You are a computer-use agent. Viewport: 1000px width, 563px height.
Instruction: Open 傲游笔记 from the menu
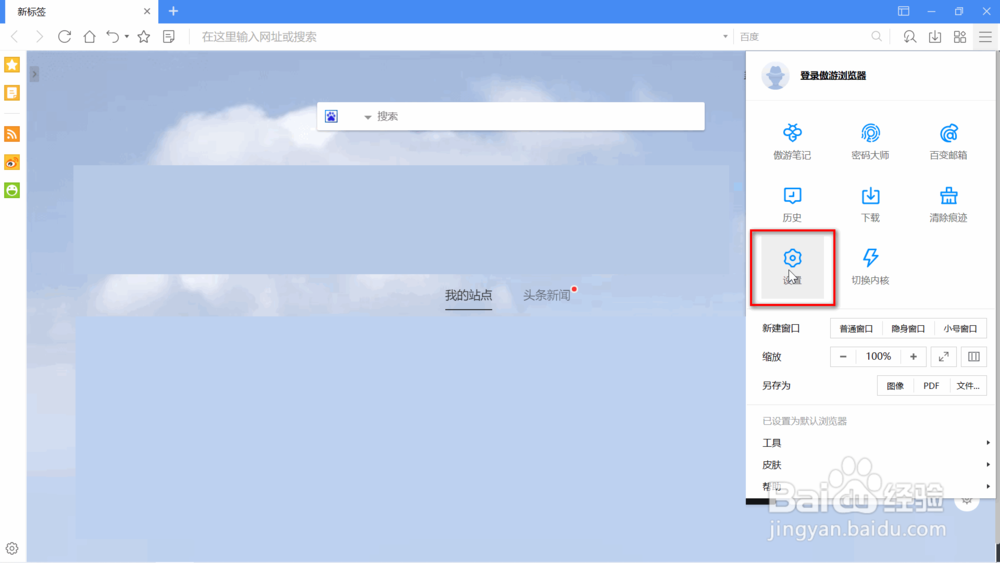point(792,142)
